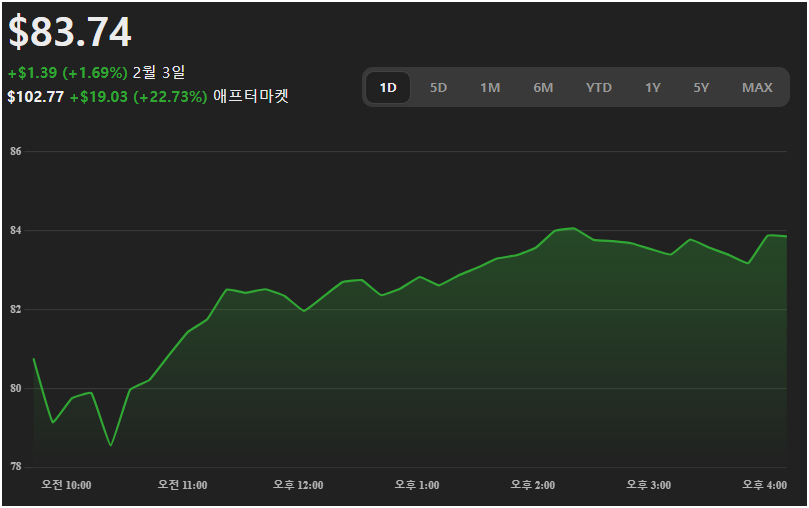Click the 오후 3:00 time label
This screenshot has height=508, width=809.
649,485
